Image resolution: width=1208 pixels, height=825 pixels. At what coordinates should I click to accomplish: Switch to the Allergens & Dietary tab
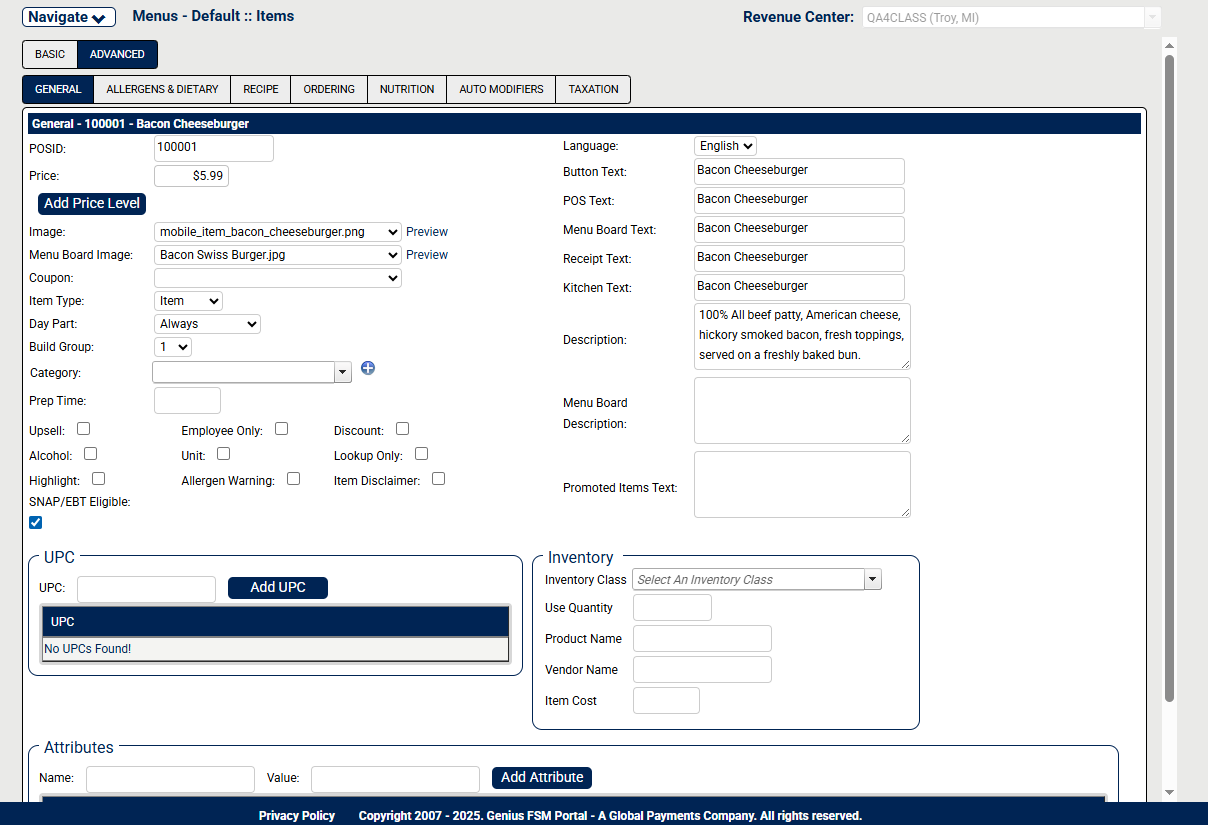pyautogui.click(x=162, y=89)
